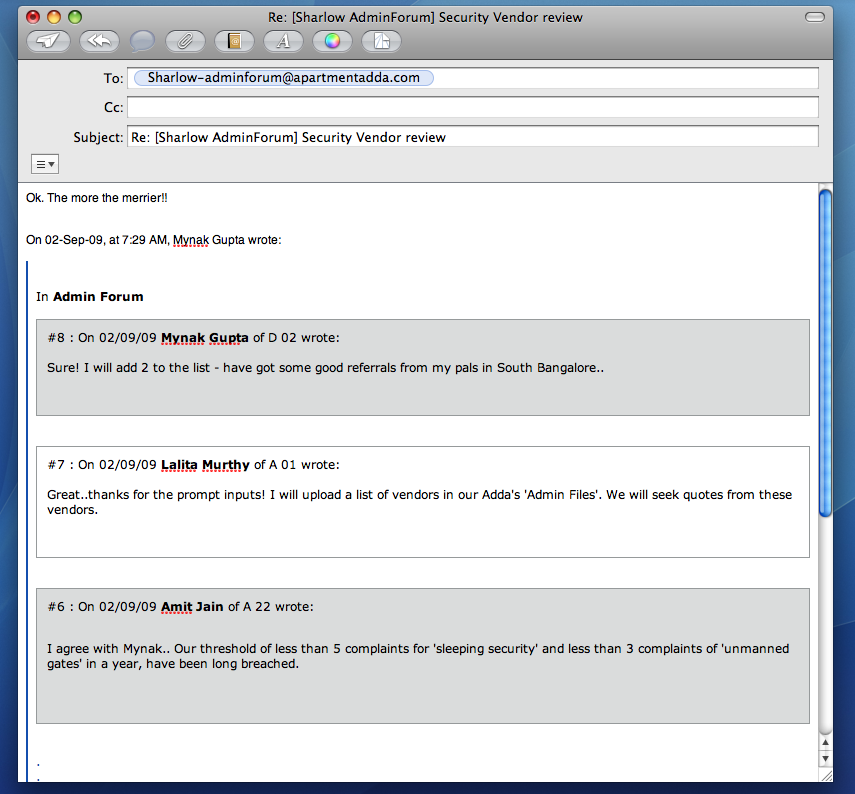Click the Reply All double-arrow toolbar button
The image size is (855, 794).
[99, 41]
